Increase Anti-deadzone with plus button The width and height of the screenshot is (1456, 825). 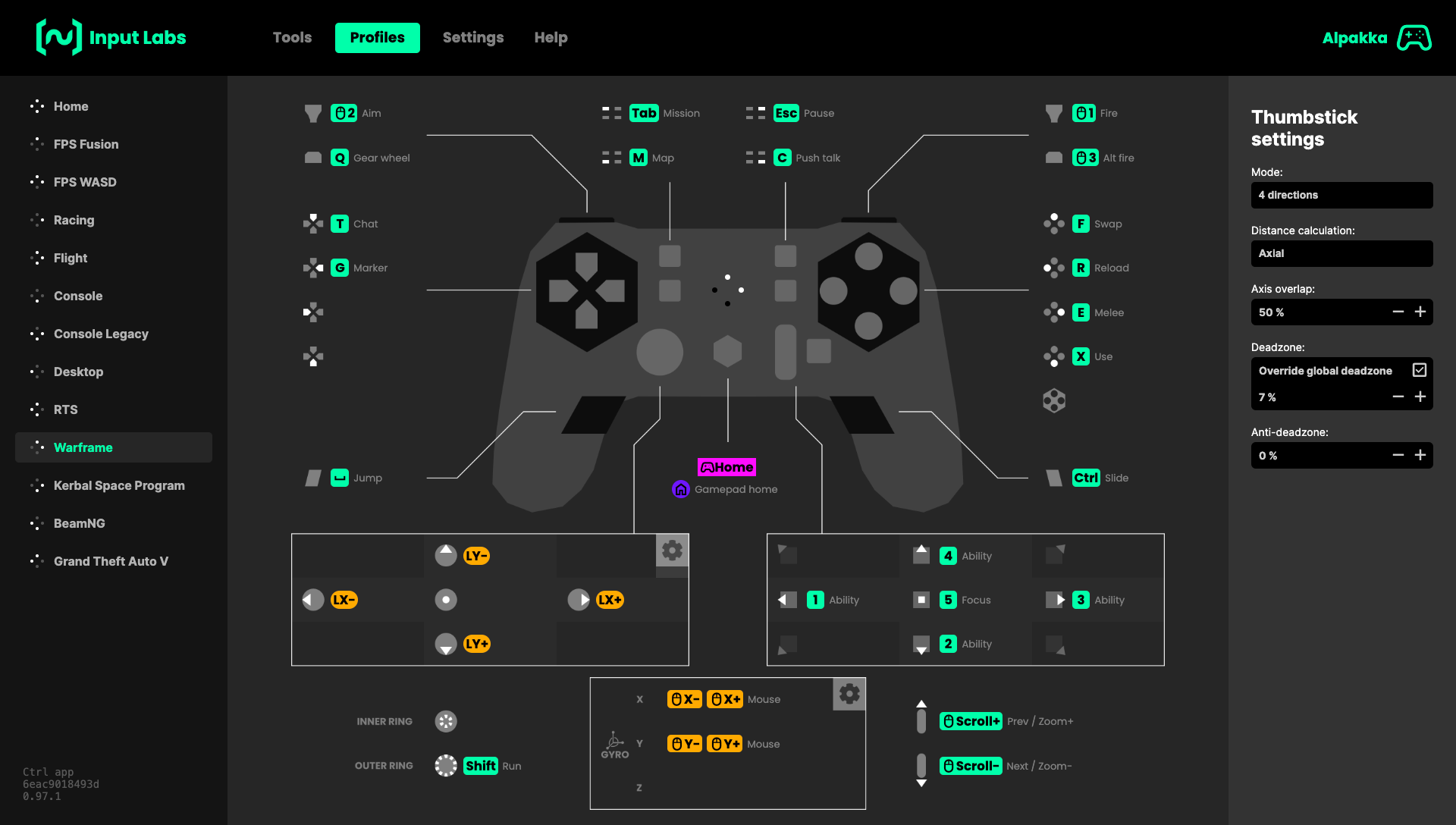click(x=1420, y=455)
